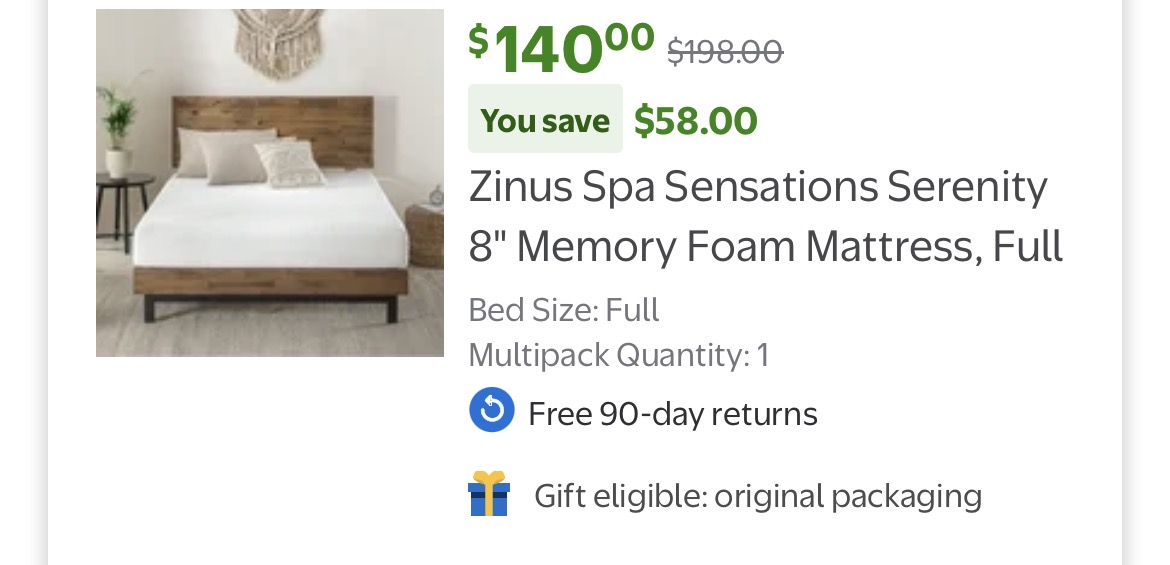Click the "You save" badge

[x=545, y=120]
